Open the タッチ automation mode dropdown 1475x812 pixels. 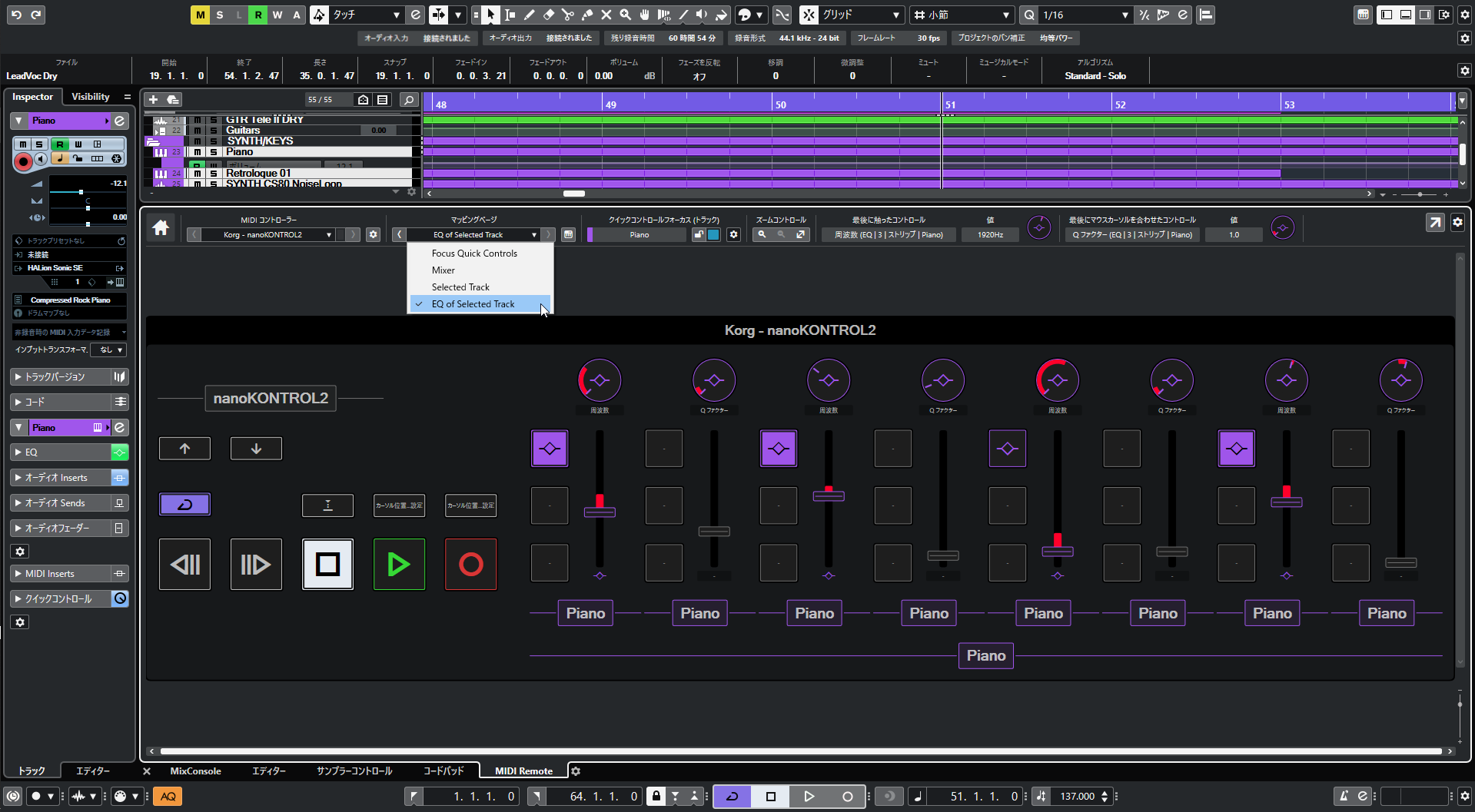pos(367,15)
